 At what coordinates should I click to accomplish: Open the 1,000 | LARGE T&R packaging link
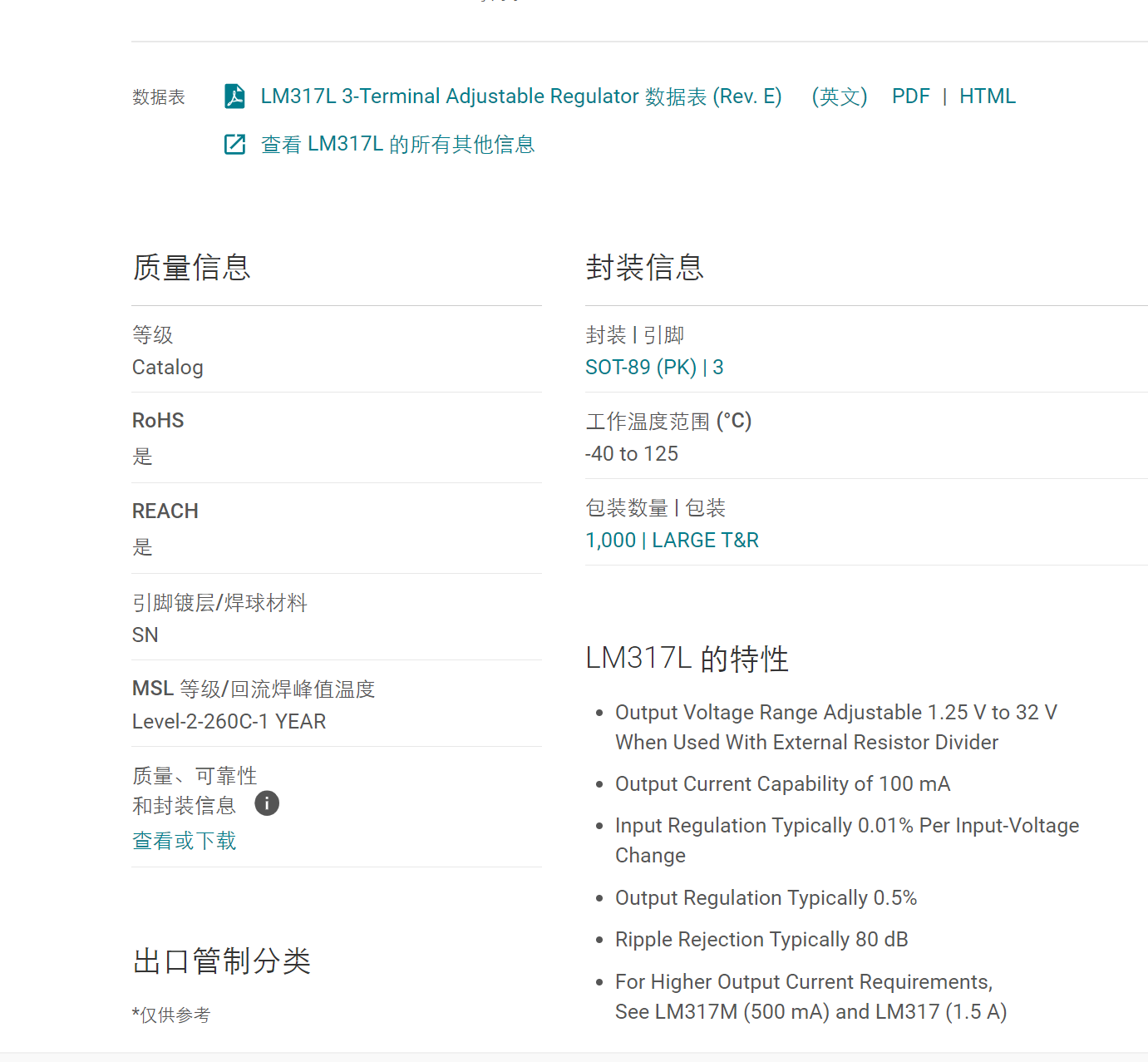click(672, 541)
